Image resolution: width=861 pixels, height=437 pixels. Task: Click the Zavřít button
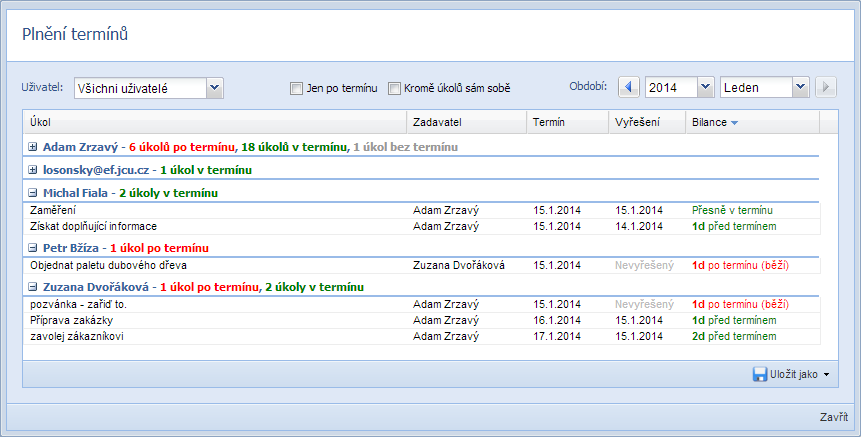[833, 418]
